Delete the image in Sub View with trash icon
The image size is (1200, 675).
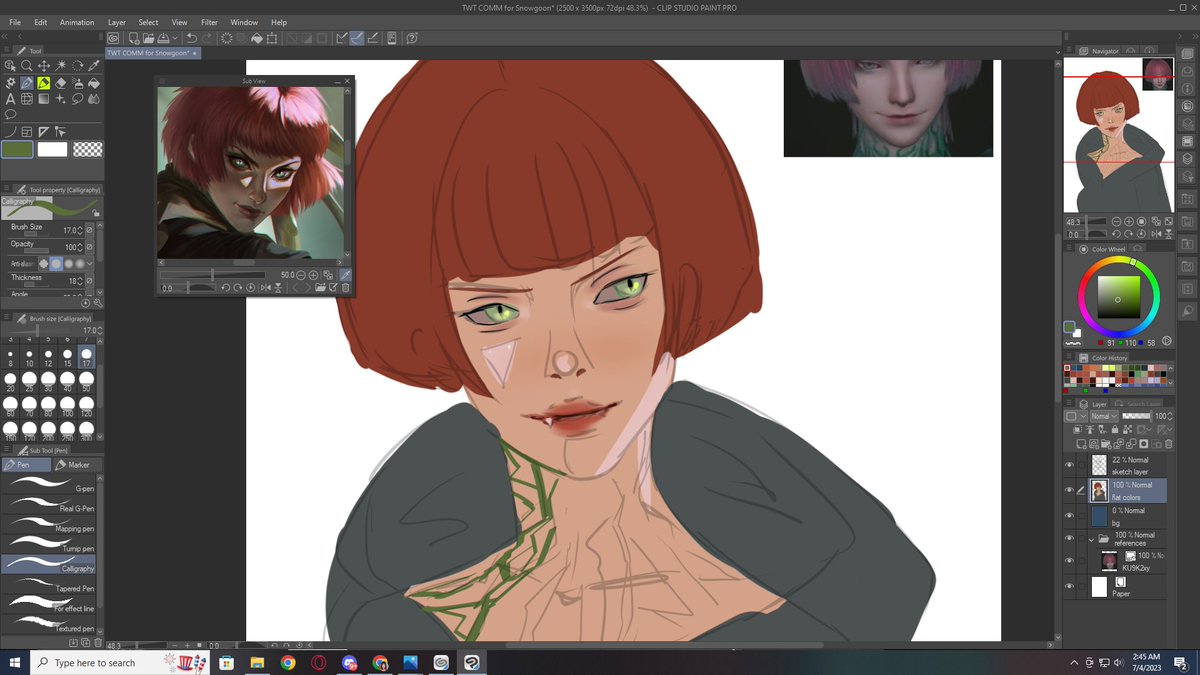[x=345, y=288]
